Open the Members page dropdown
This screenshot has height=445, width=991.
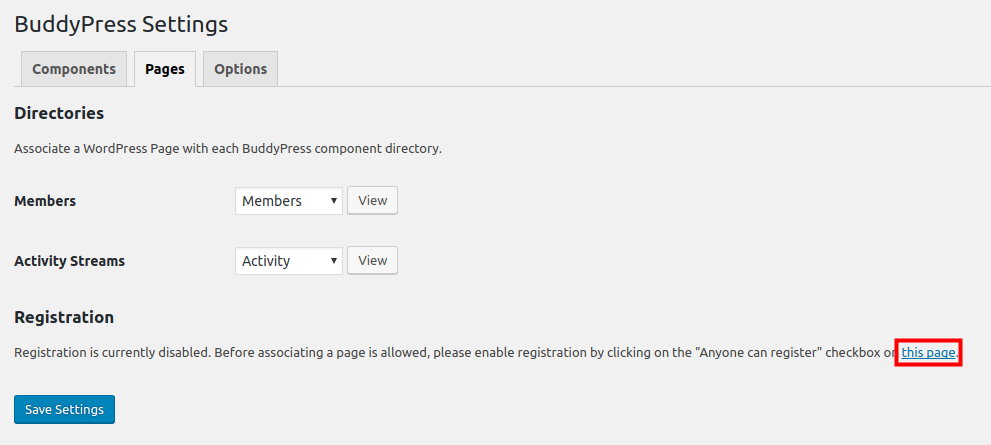pyautogui.click(x=289, y=201)
